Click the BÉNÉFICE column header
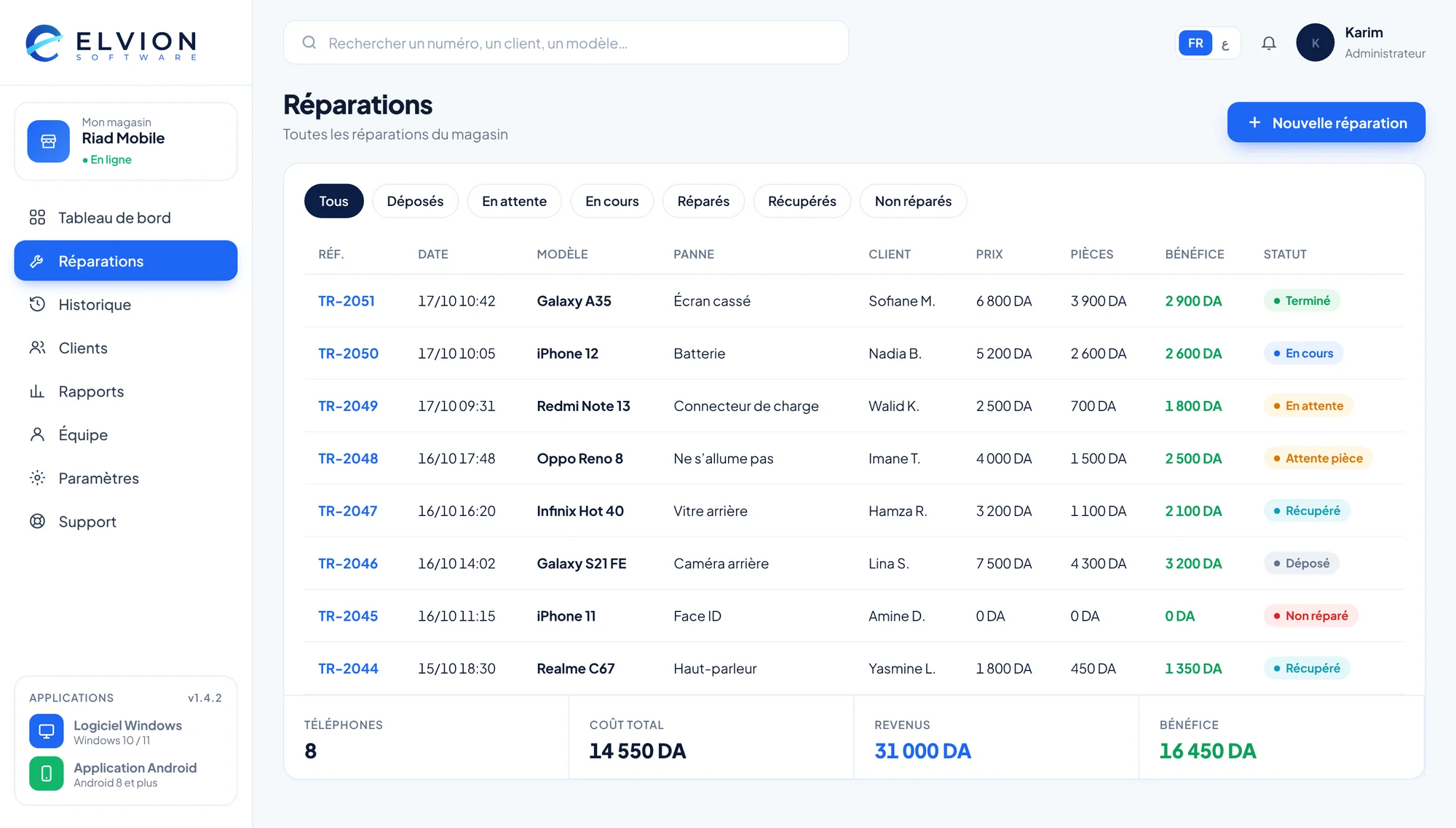Viewport: 1456px width, 828px height. point(1194,254)
